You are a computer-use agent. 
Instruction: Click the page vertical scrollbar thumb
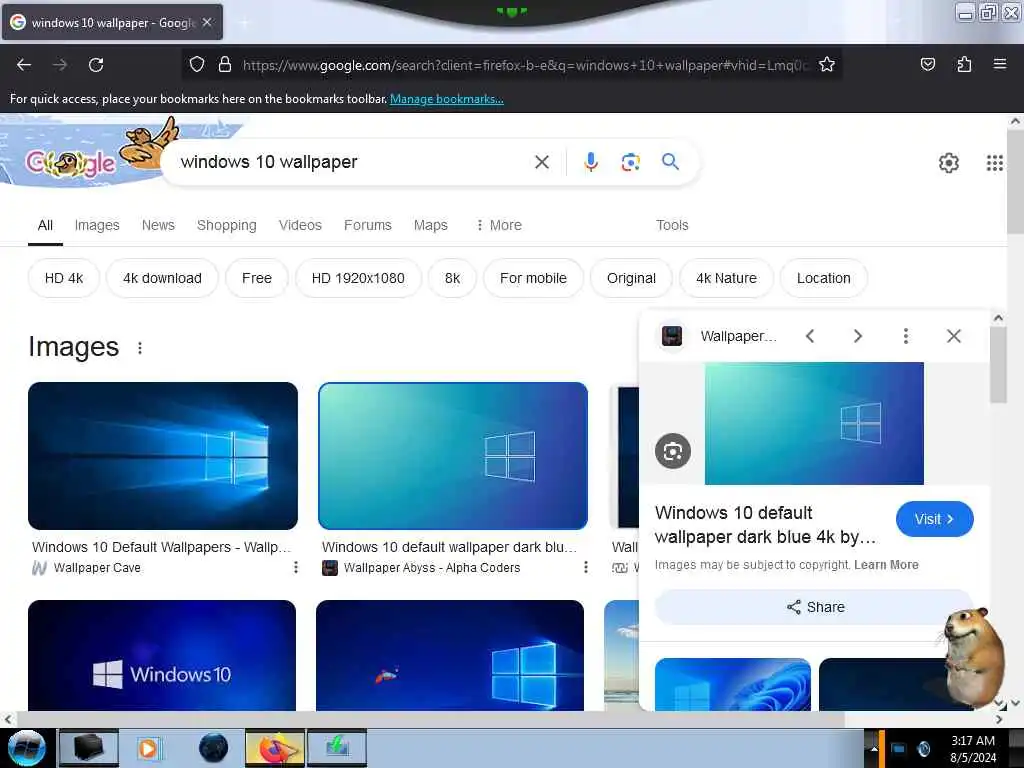pyautogui.click(x=1015, y=181)
